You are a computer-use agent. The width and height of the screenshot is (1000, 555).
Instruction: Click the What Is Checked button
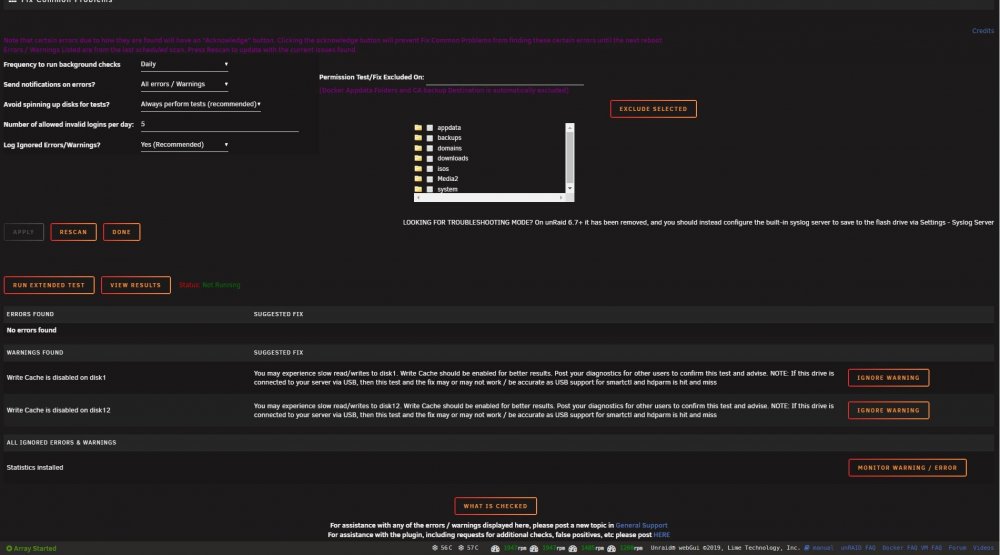496,506
